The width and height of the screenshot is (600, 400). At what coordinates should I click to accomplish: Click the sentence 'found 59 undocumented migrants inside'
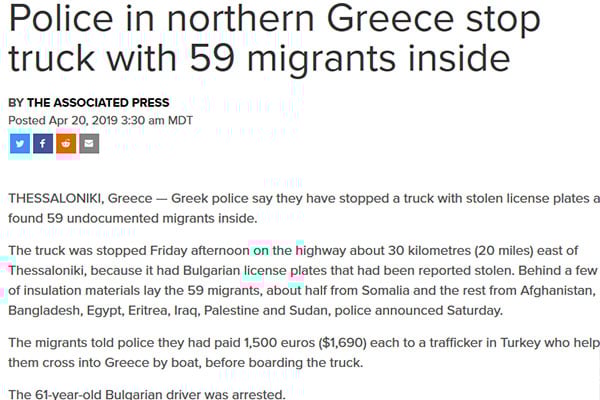pyautogui.click(x=133, y=218)
